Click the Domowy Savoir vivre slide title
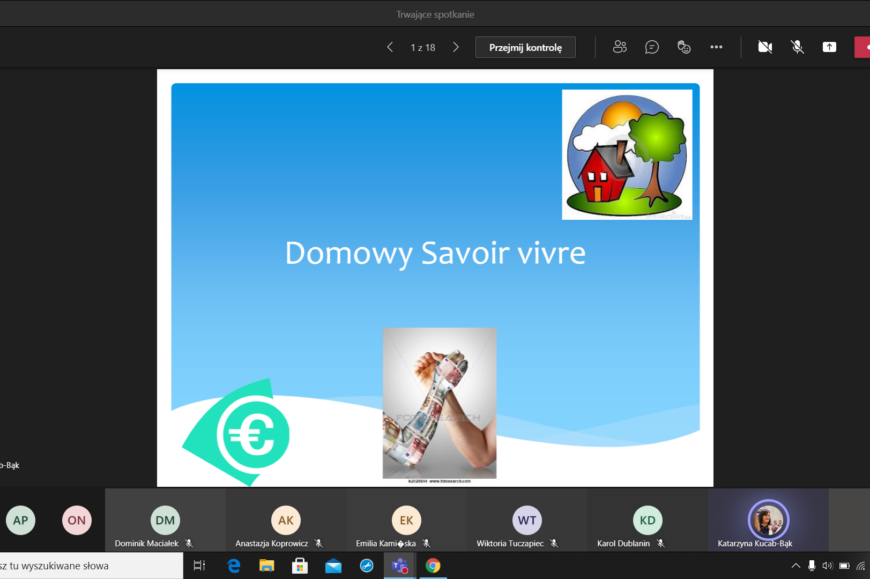The image size is (870, 579). pyautogui.click(x=435, y=253)
